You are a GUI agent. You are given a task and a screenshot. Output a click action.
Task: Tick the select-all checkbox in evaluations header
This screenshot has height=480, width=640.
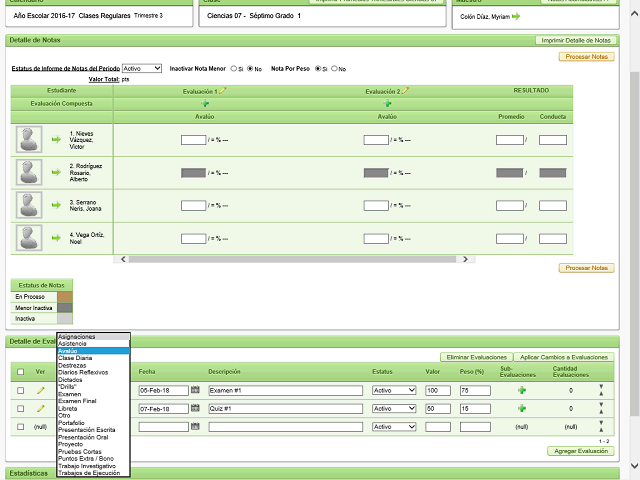coord(20,371)
